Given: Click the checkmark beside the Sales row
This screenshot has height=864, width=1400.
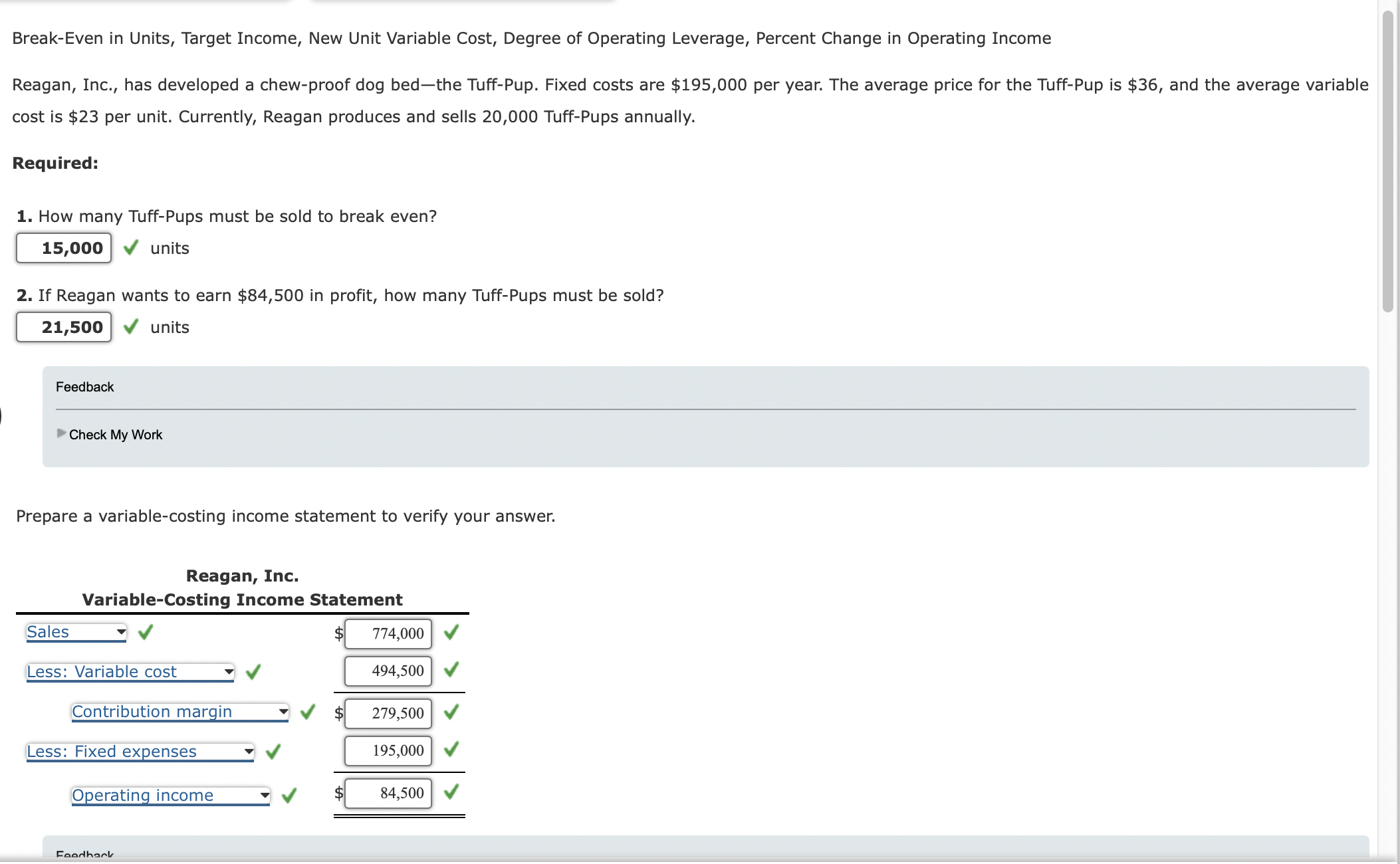Looking at the screenshot, I should point(146,631).
